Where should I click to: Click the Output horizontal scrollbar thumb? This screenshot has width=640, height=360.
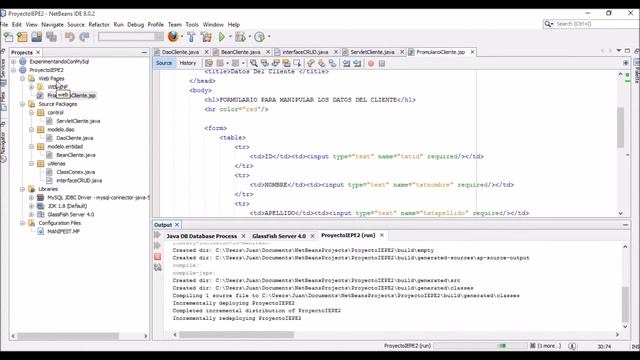236,335
